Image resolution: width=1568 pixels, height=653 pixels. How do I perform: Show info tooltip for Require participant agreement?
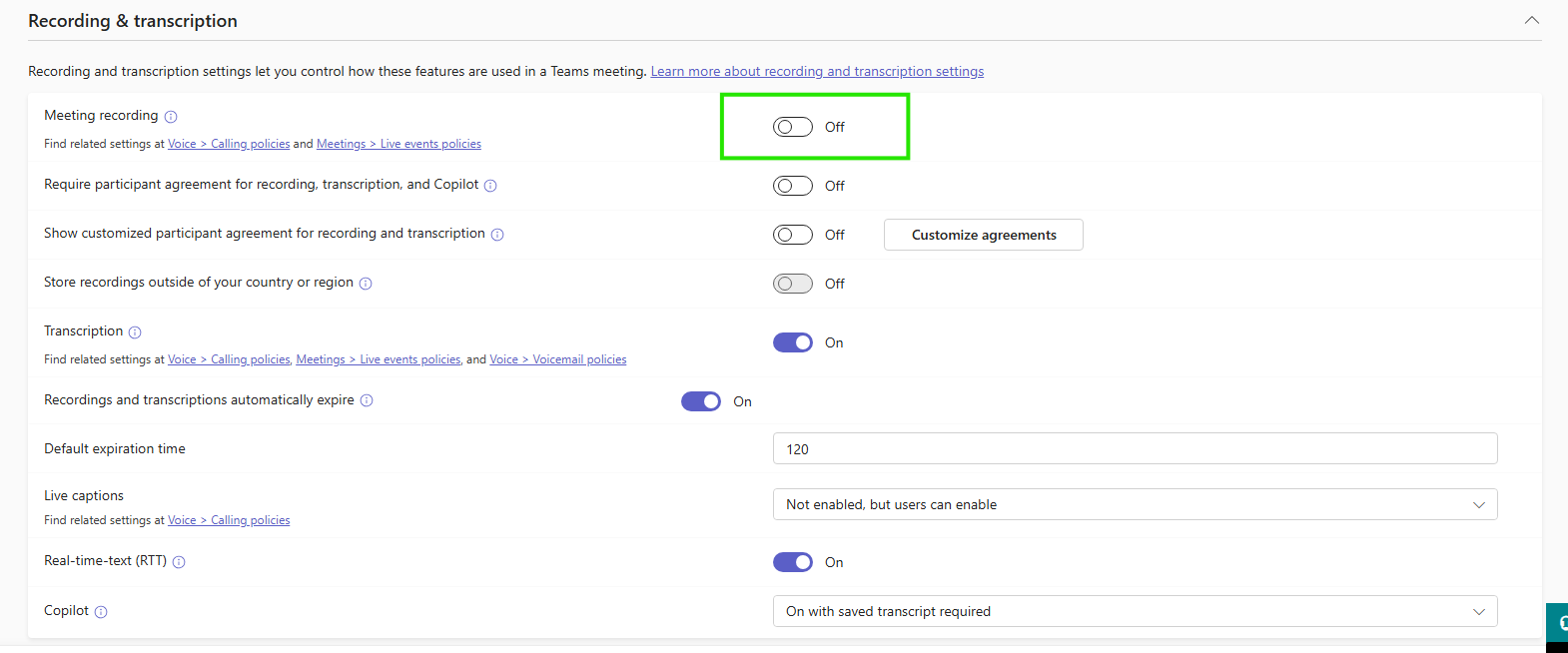coord(490,186)
